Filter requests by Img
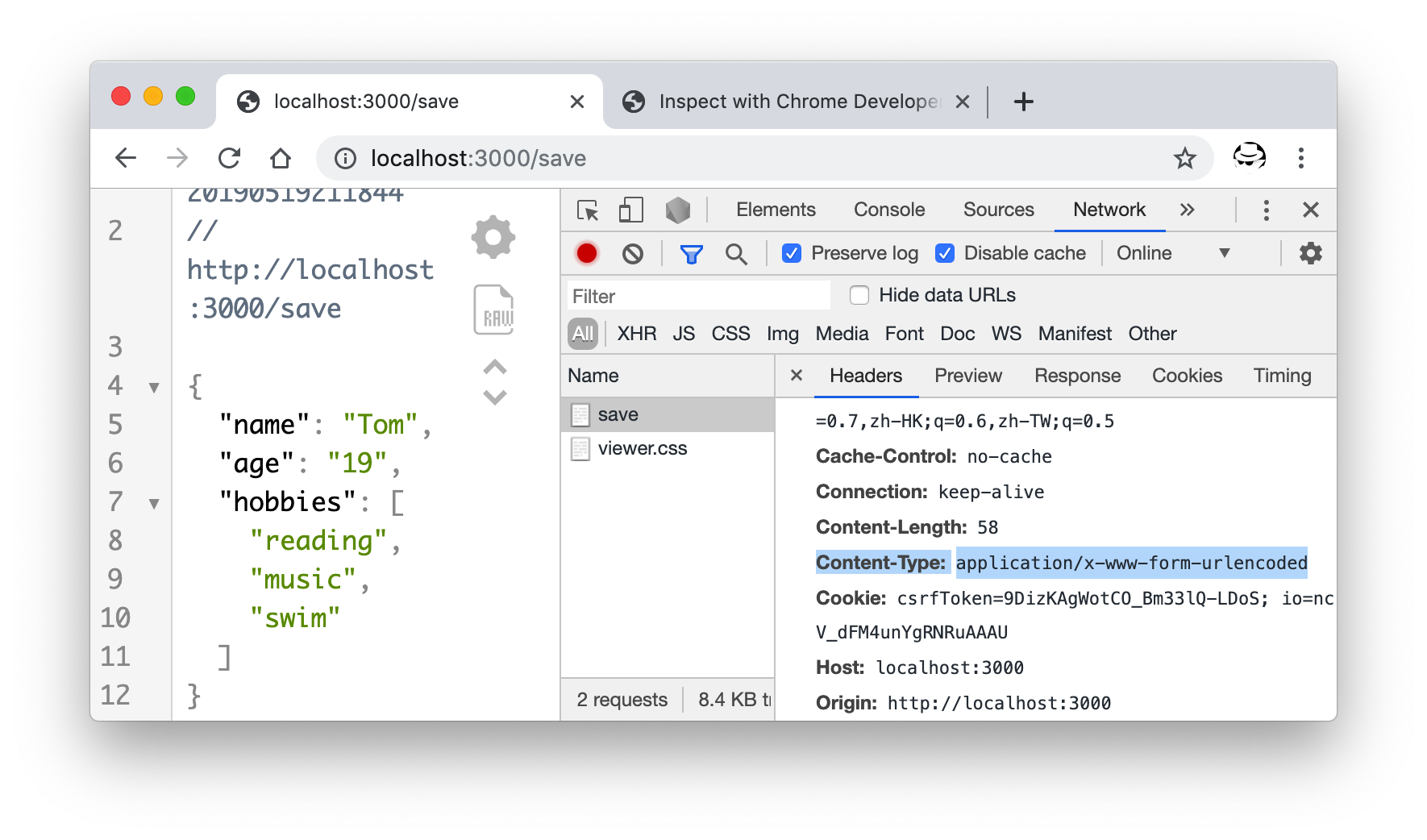 (783, 334)
